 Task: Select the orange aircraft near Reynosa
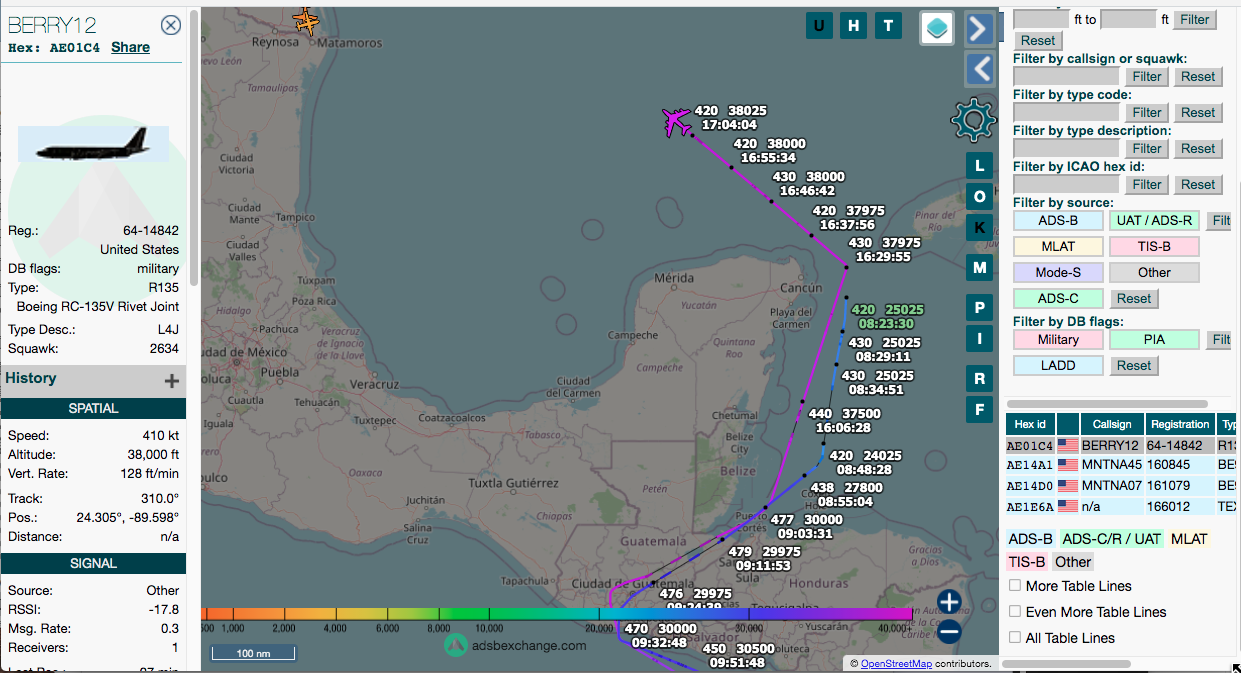pyautogui.click(x=307, y=20)
